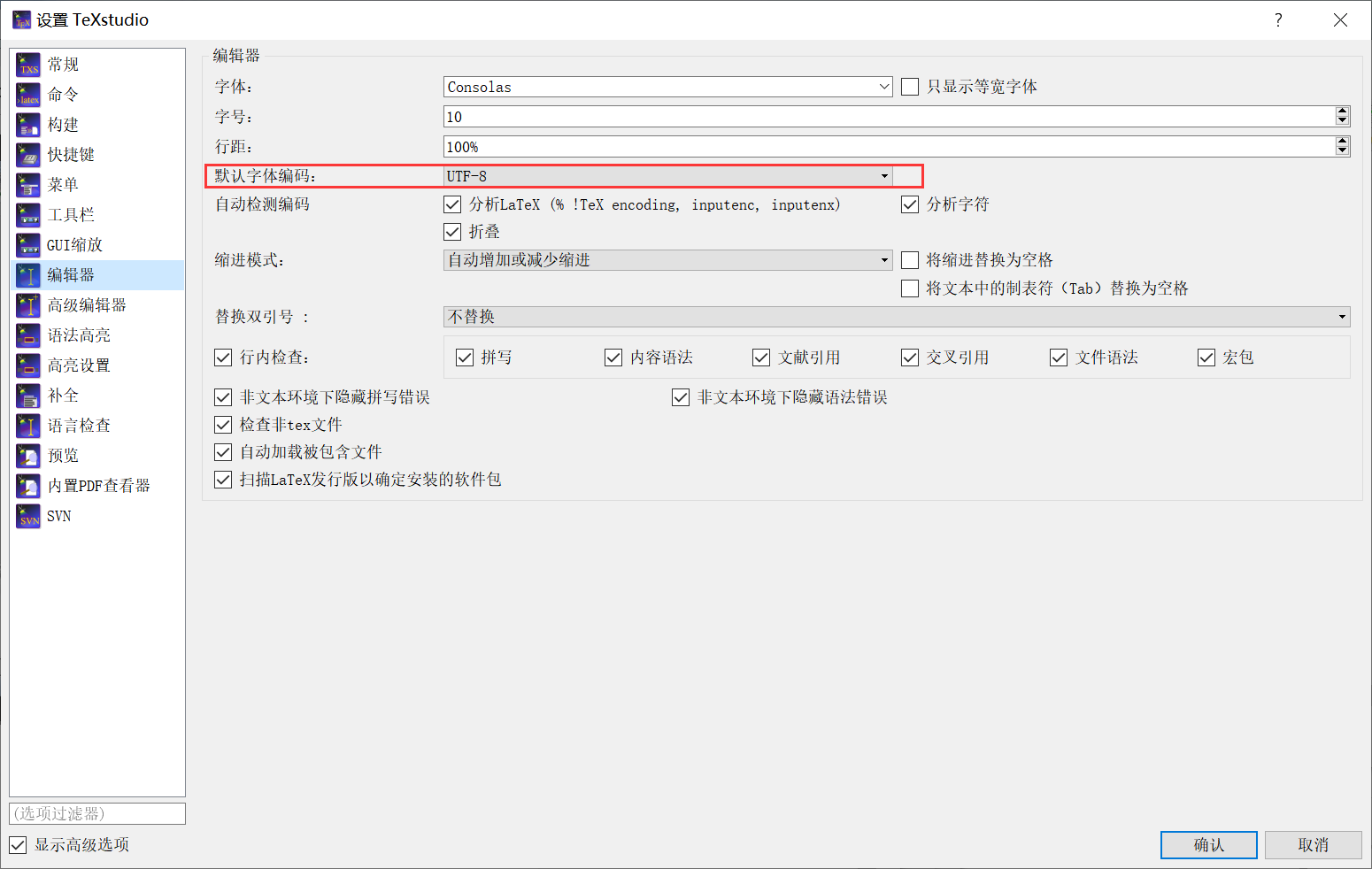Viewport: 1372px width, 869px height.
Task: Uncheck the 内容语法 checkbox
Action: (x=613, y=358)
